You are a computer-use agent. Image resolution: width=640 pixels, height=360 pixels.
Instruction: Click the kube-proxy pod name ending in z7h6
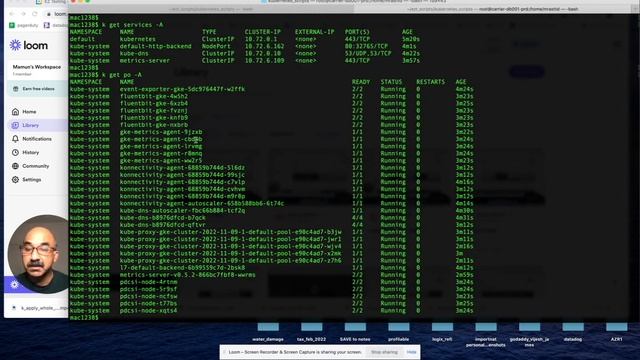coord(230,260)
